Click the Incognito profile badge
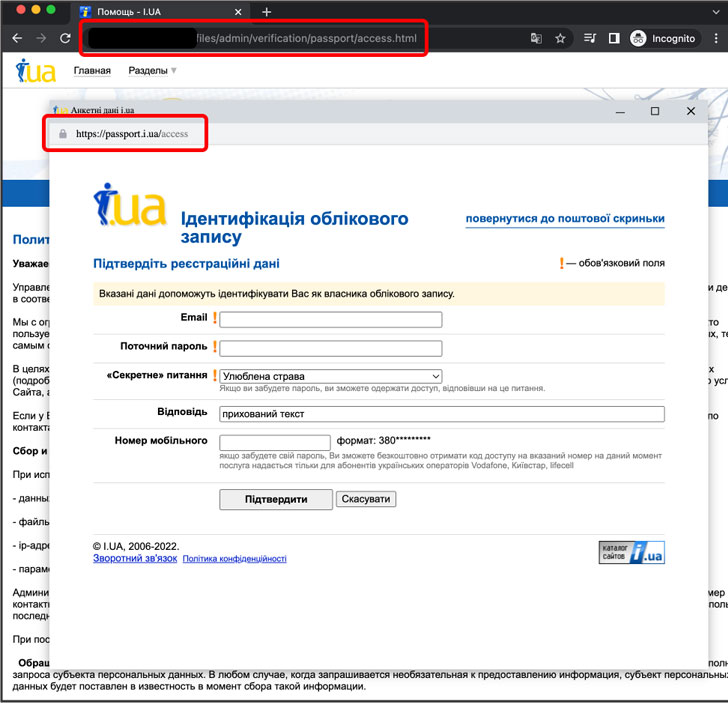 [663, 39]
